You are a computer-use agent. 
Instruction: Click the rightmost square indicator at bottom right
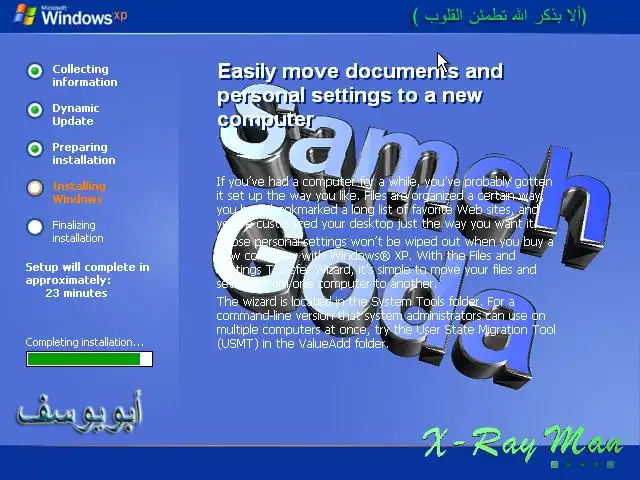point(611,464)
